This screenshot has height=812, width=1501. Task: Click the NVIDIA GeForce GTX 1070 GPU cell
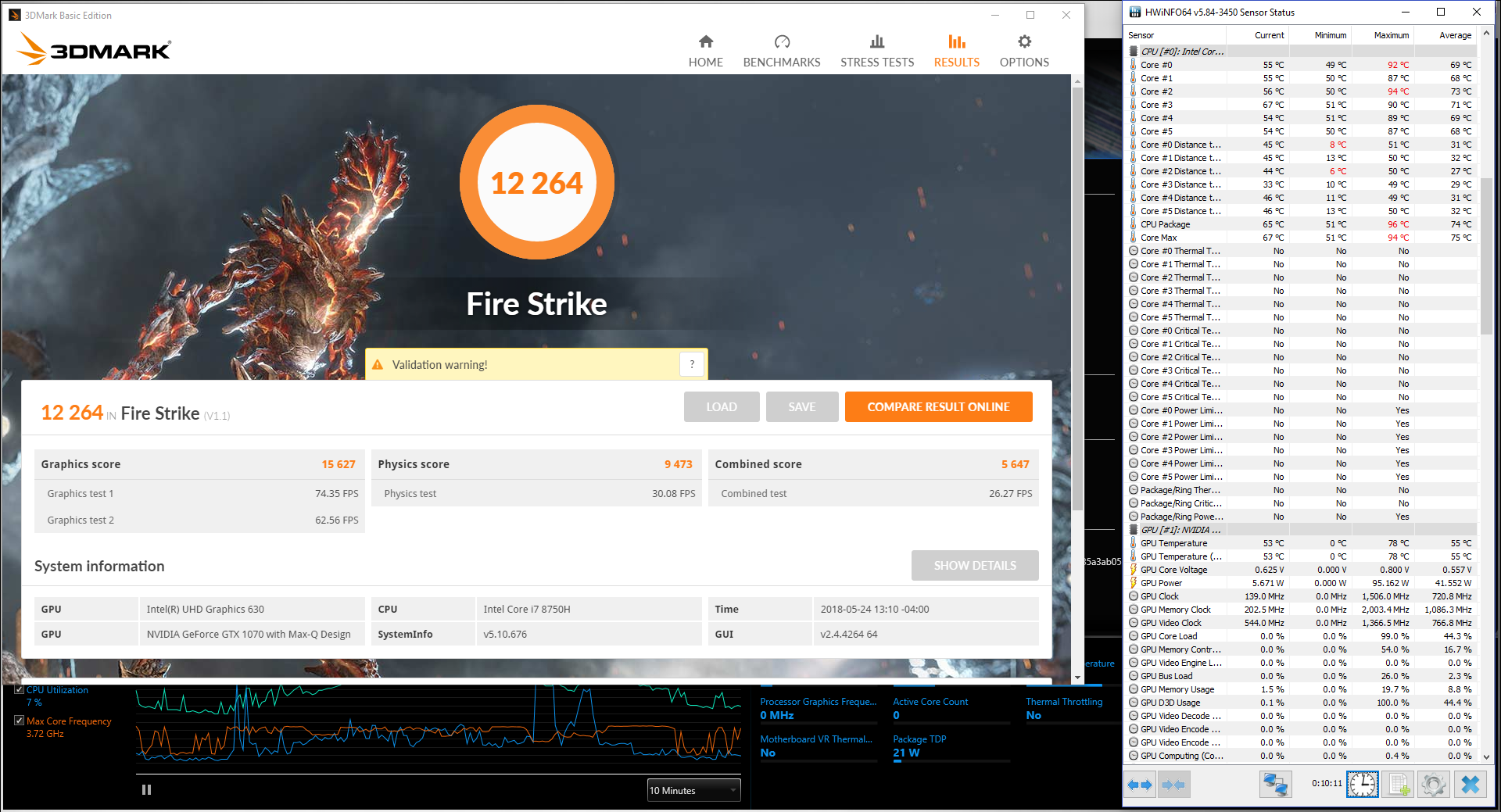pos(252,634)
